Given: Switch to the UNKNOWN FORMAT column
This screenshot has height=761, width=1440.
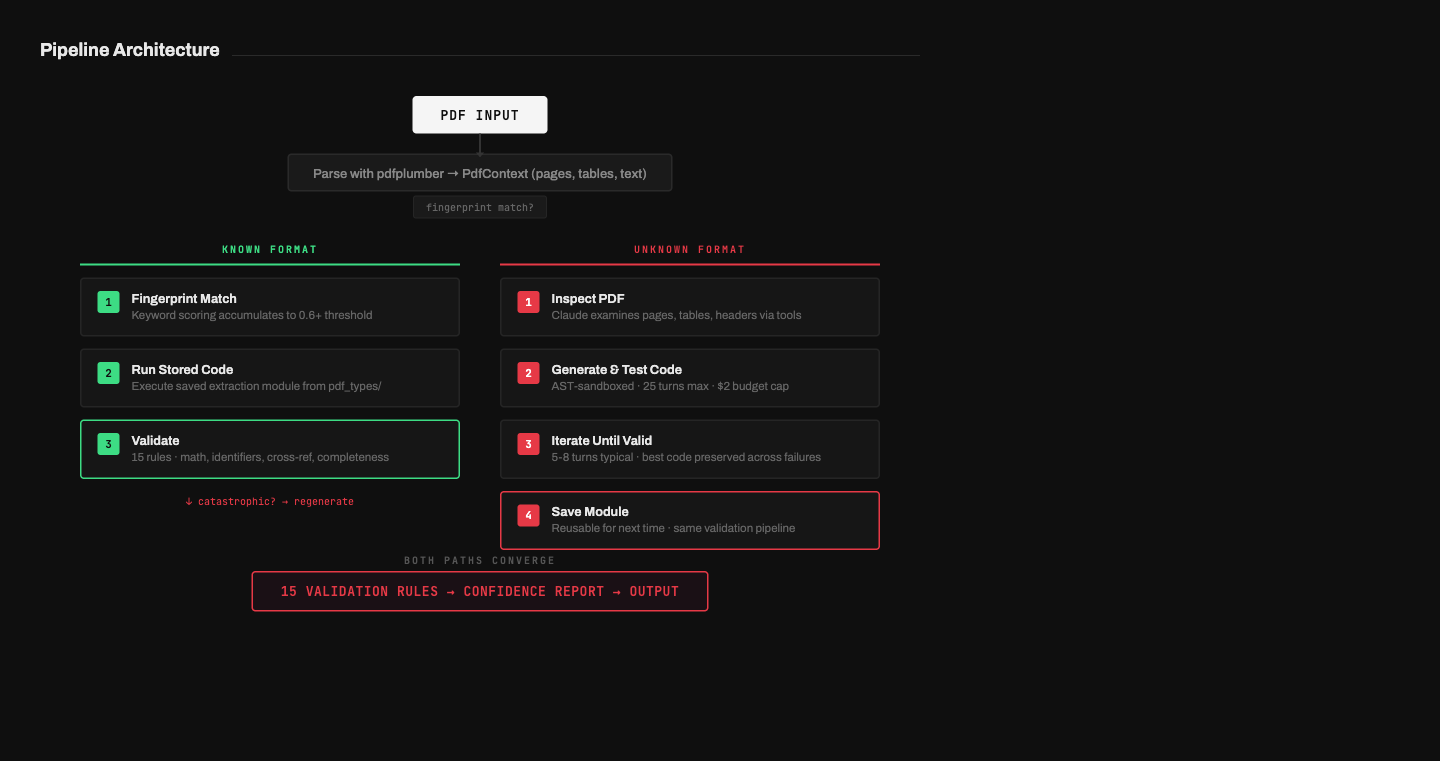Looking at the screenshot, I should (x=689, y=249).
